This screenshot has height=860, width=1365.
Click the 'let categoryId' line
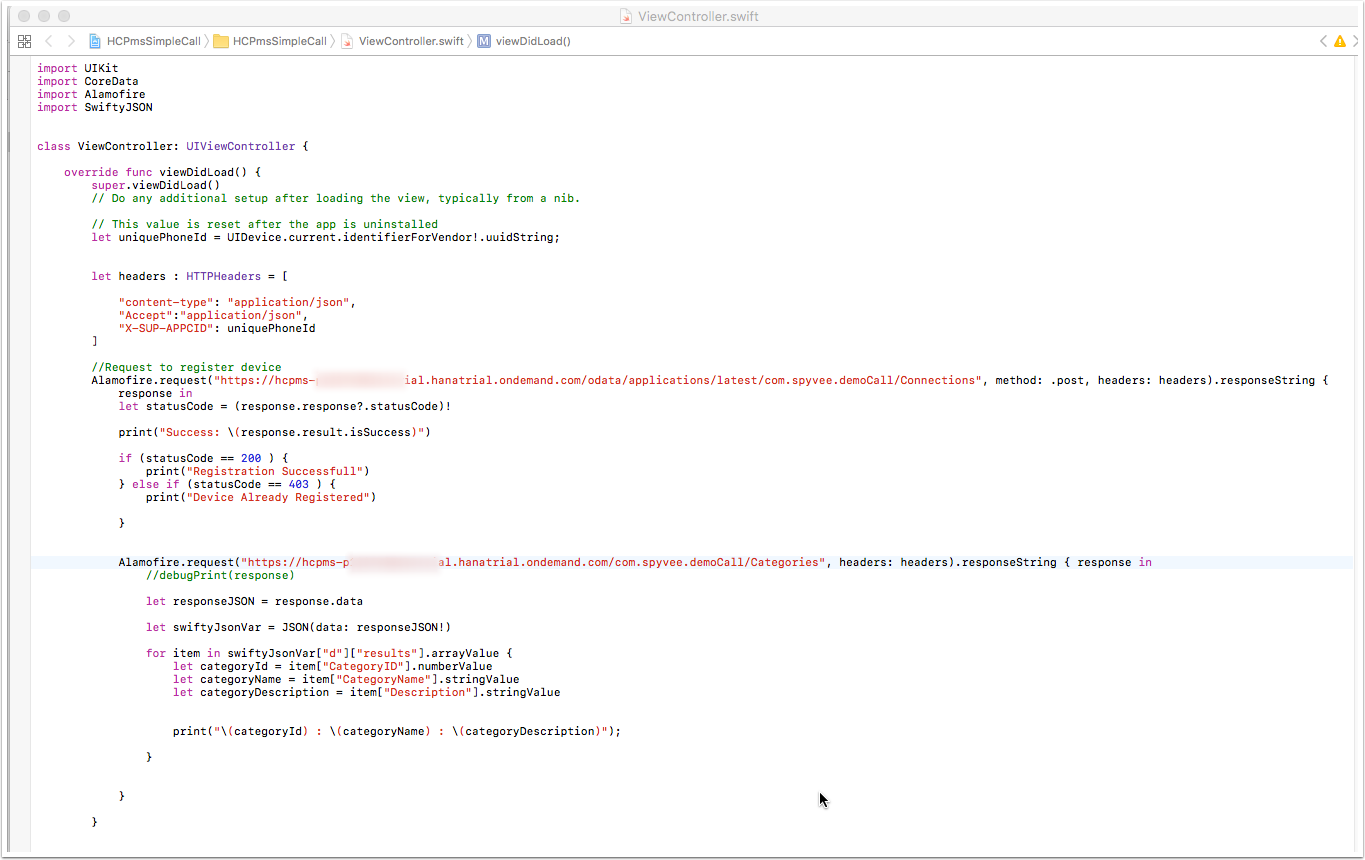332,666
